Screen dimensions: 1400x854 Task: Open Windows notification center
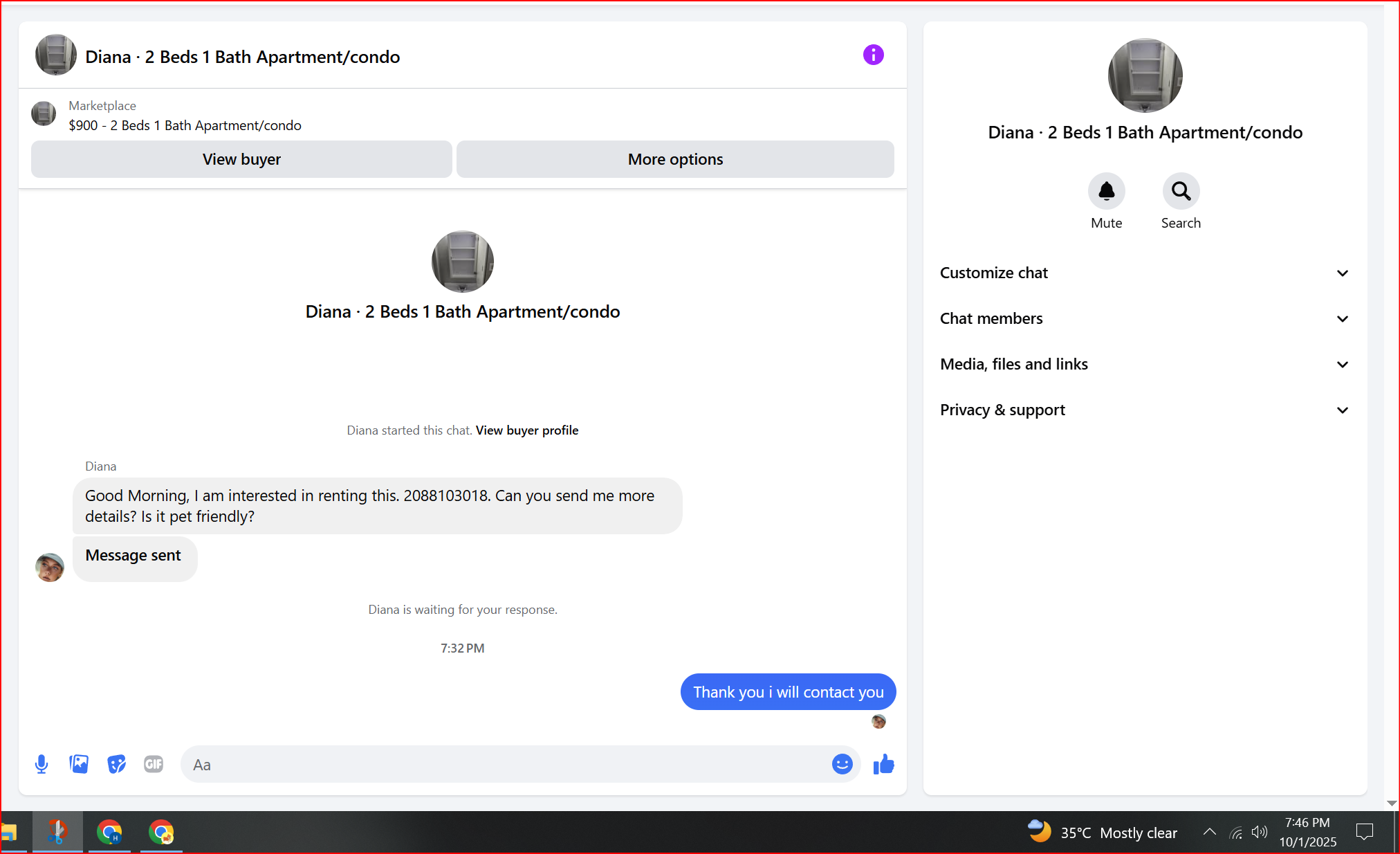pos(1365,832)
